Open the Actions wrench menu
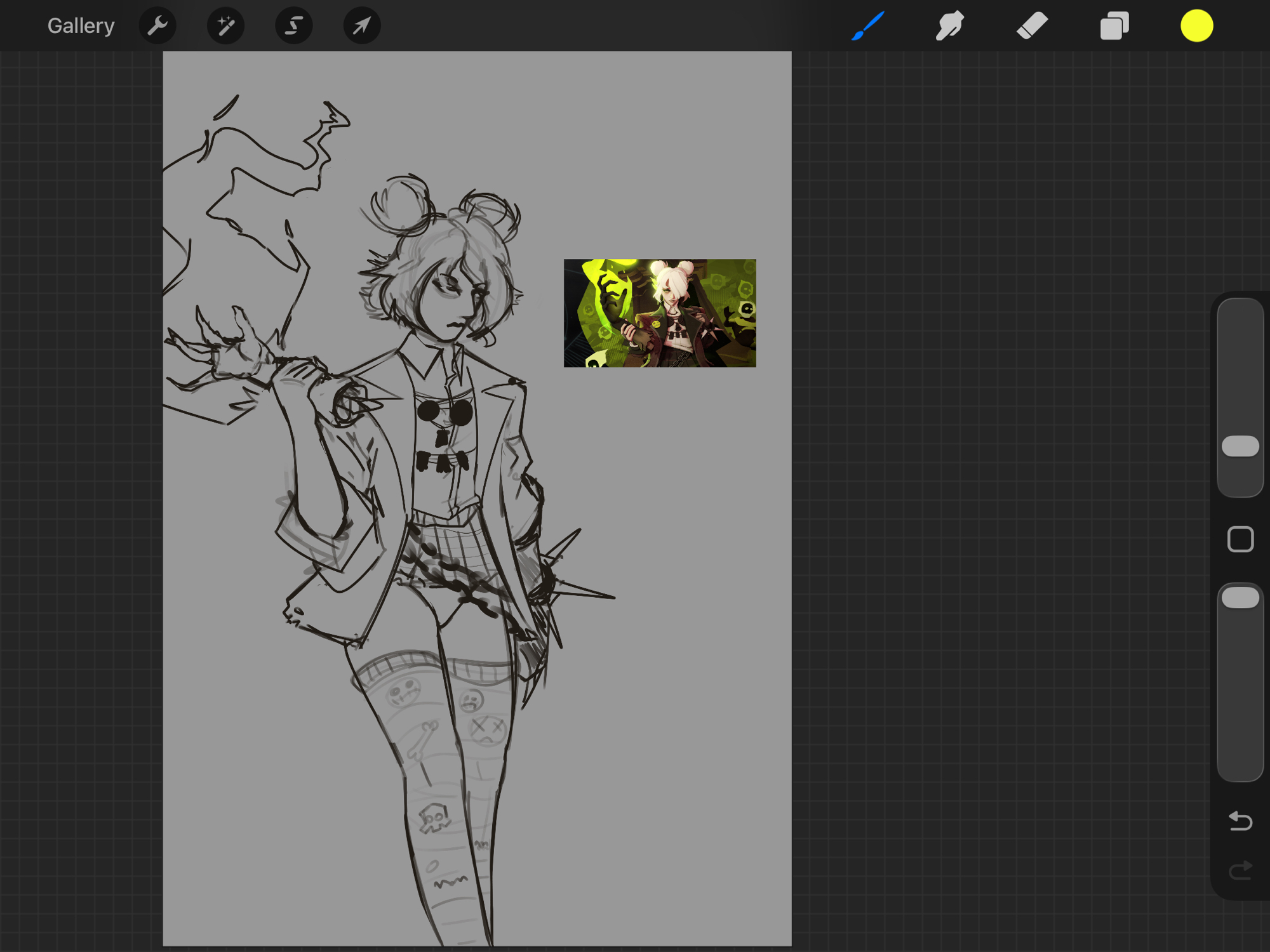 point(157,26)
